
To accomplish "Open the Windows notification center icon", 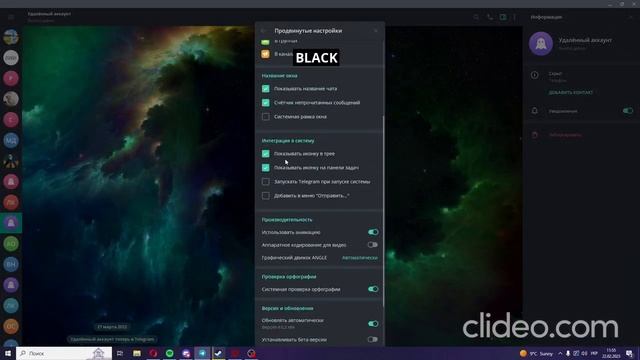I will [629, 353].
